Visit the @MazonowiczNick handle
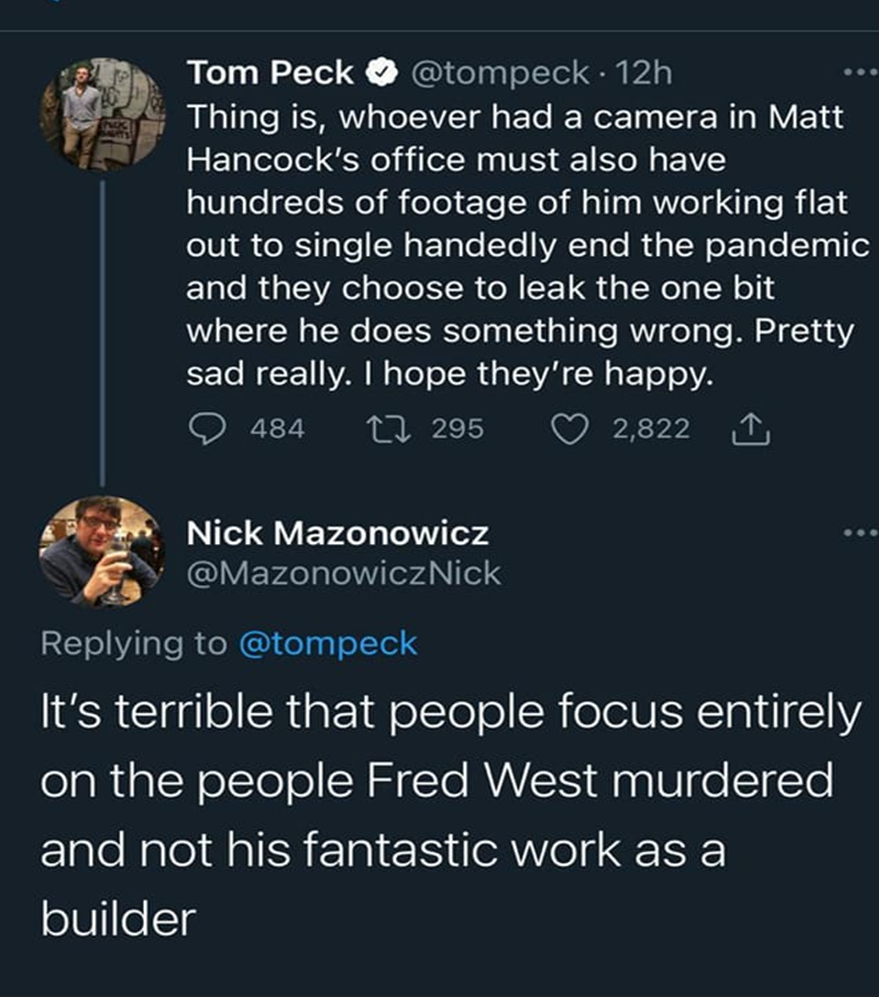This screenshot has width=879, height=997. pyautogui.click(x=344, y=574)
